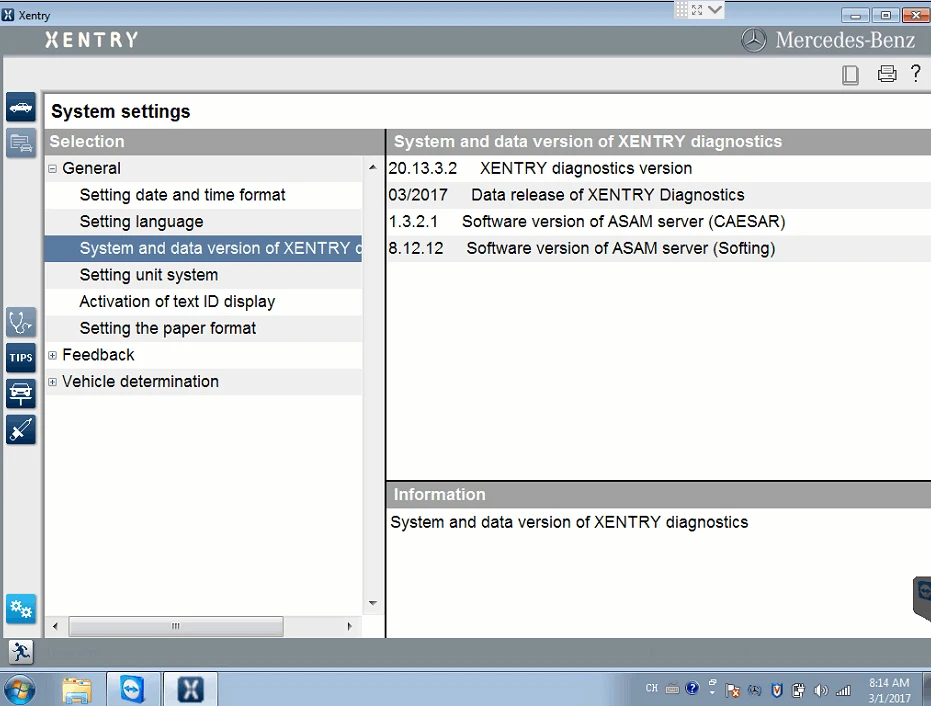Image resolution: width=931 pixels, height=706 pixels.
Task: Click the CH language indicator
Action: (652, 688)
